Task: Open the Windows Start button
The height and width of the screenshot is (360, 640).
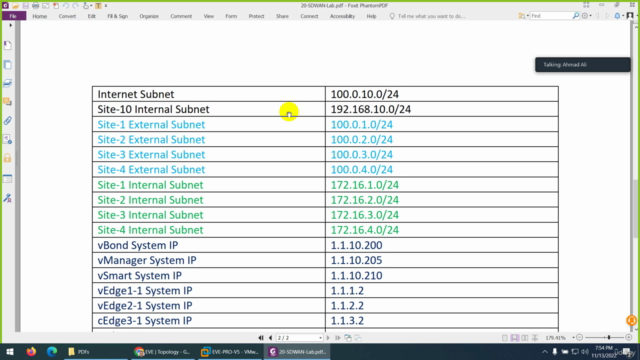Action: point(10,351)
